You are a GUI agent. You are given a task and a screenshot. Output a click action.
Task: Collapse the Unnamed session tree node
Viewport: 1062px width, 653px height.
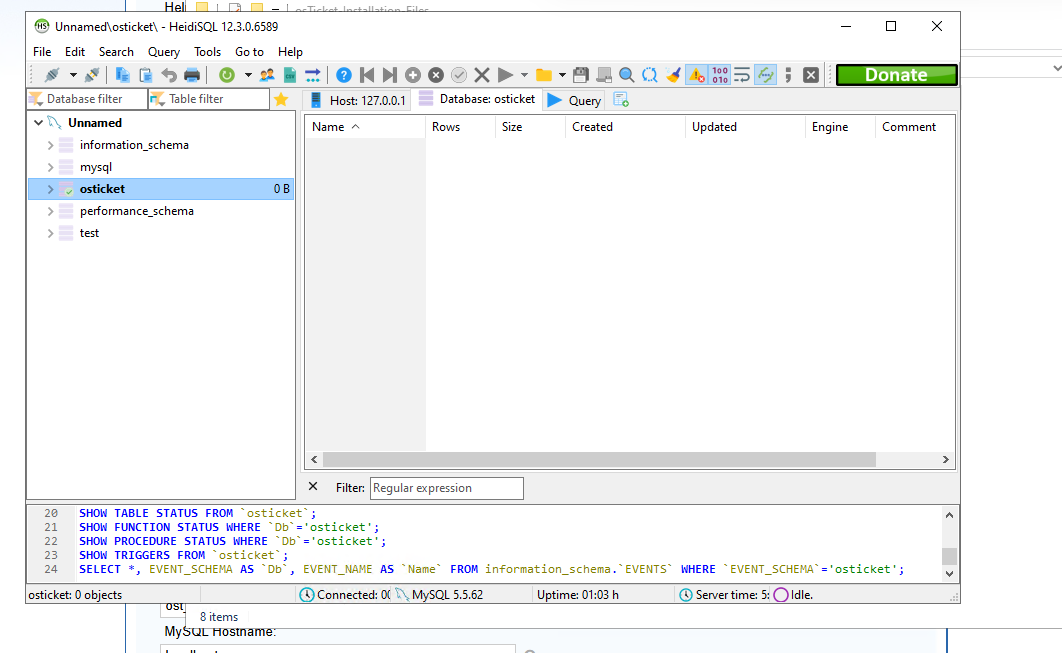click(39, 123)
